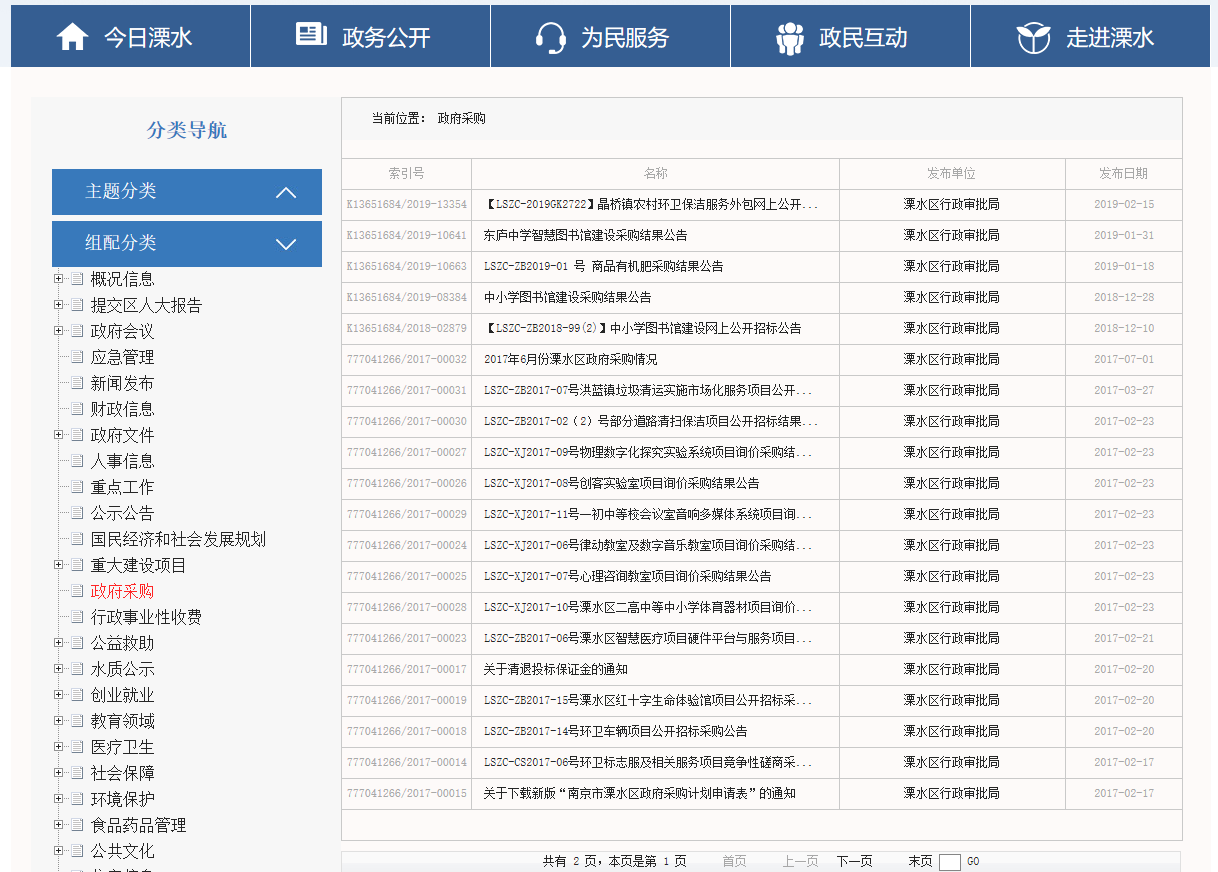
Task: Expand the 概况信息 tree node
Action: [59, 279]
